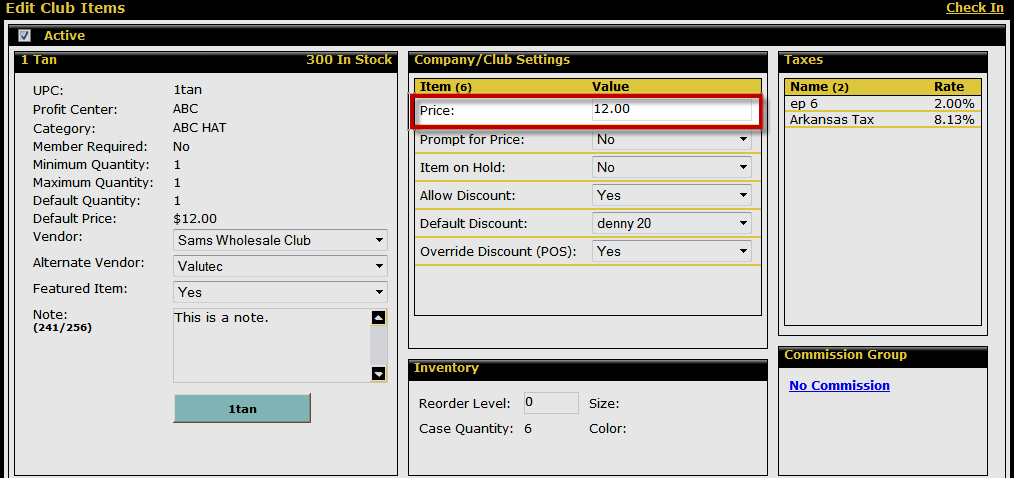
Task: Open the Item on Hold dropdown
Action: point(672,168)
